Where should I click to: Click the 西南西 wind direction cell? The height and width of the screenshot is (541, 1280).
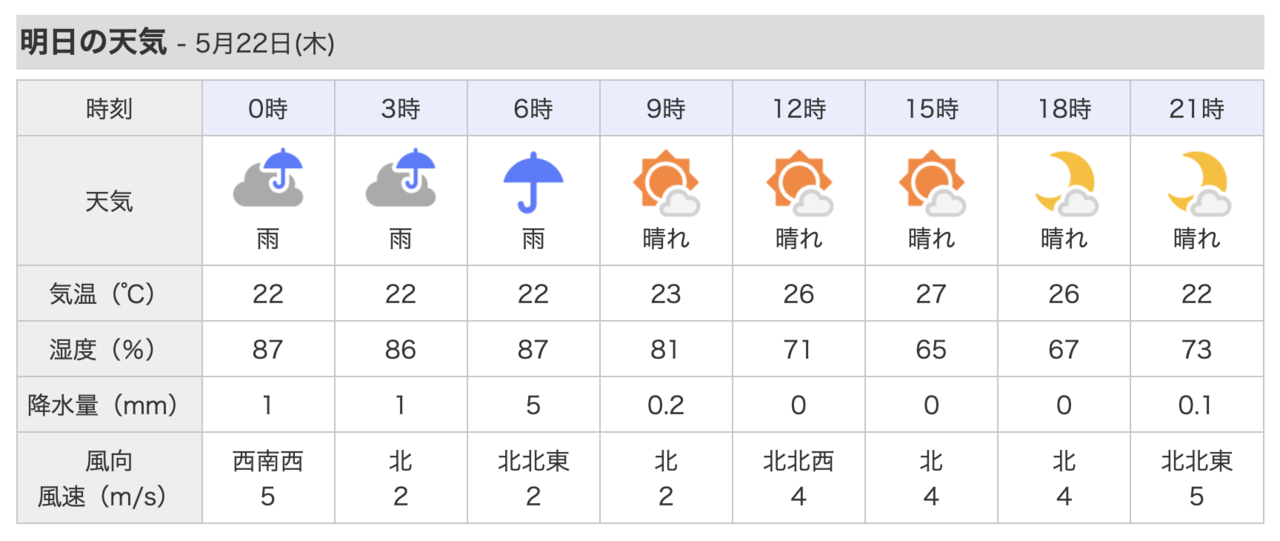268,461
